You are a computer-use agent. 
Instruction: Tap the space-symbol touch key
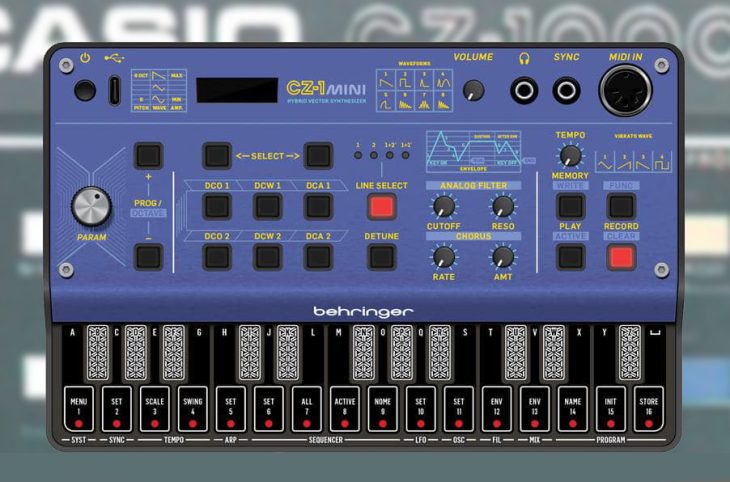point(655,354)
